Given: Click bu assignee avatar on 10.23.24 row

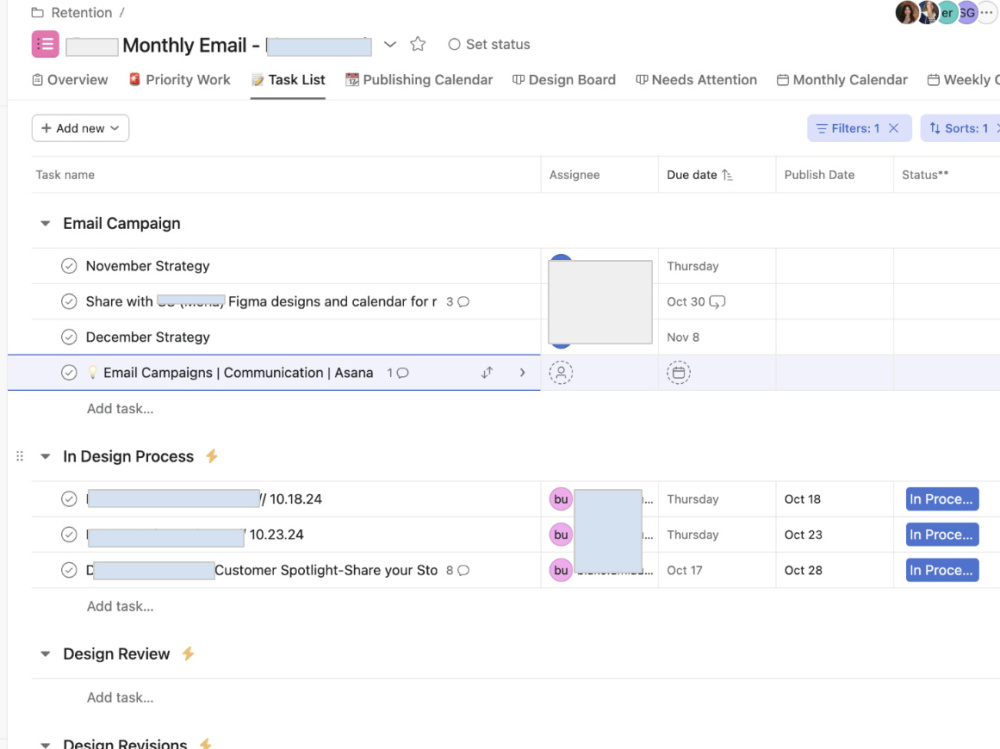Looking at the screenshot, I should pyautogui.click(x=561, y=535).
